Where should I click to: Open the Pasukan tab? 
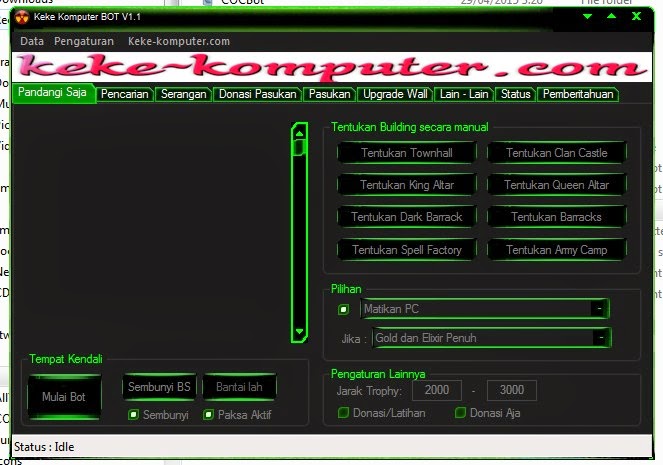329,94
